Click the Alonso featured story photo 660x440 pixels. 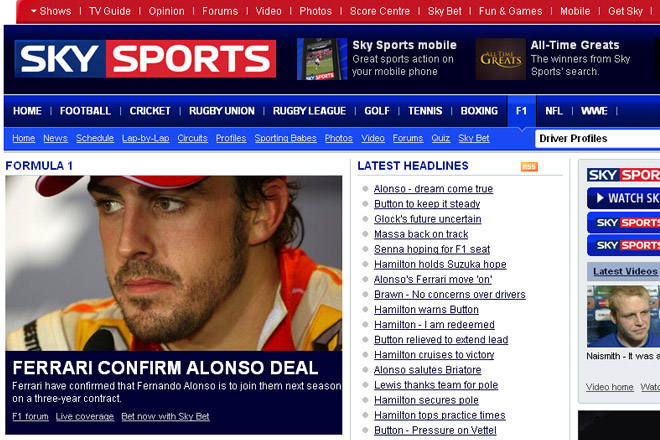tap(173, 262)
